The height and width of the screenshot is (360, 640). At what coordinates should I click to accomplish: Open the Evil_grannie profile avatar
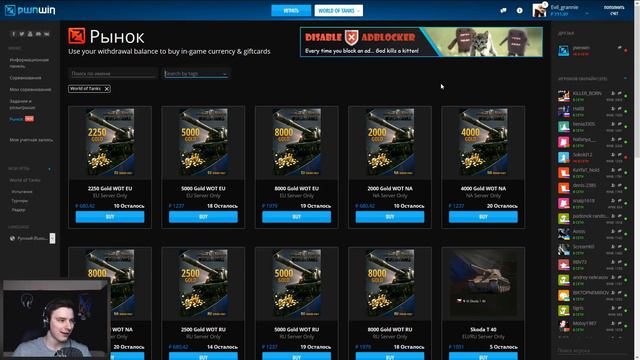click(x=539, y=10)
